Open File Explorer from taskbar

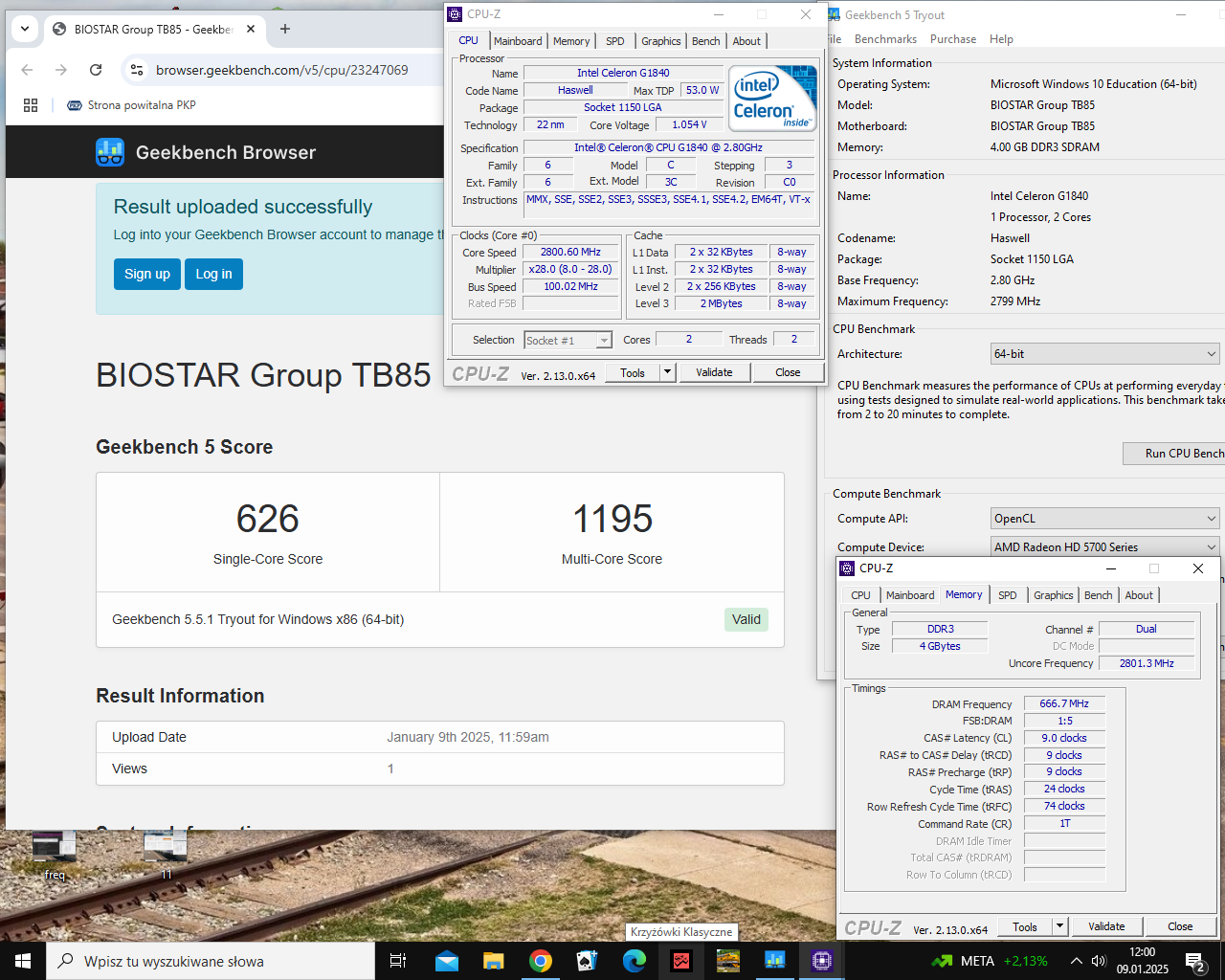(x=493, y=961)
